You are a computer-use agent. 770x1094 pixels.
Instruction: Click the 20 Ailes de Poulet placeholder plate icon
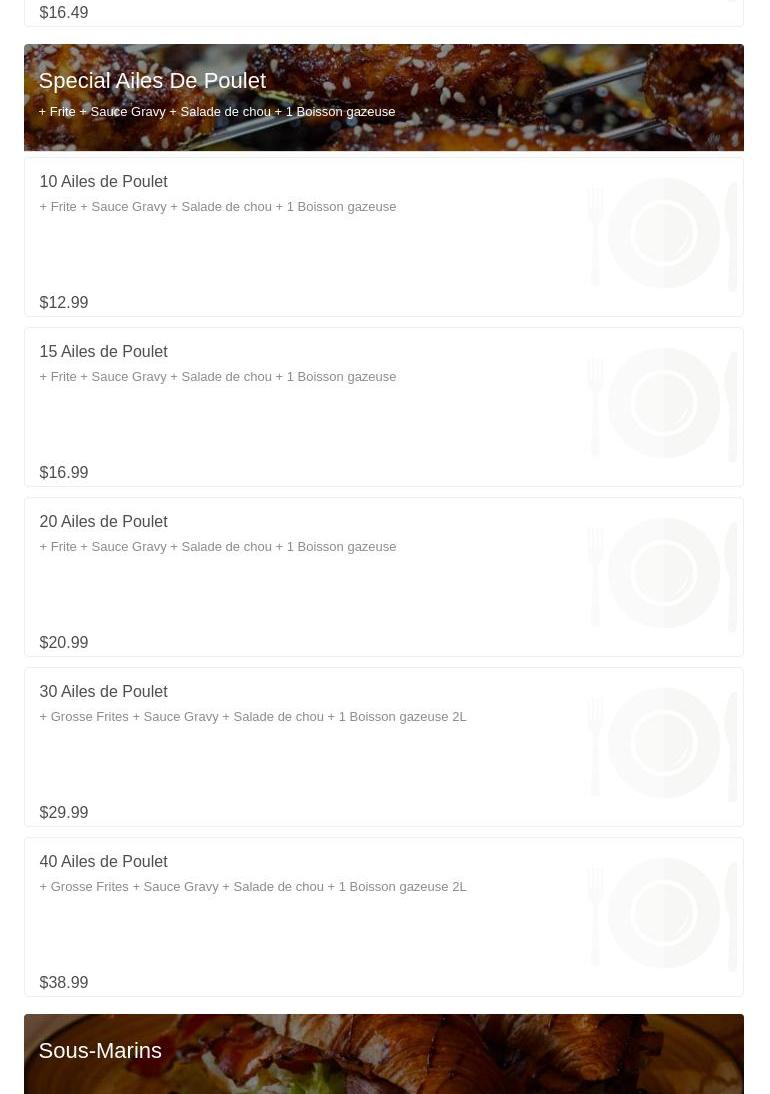(x=663, y=573)
